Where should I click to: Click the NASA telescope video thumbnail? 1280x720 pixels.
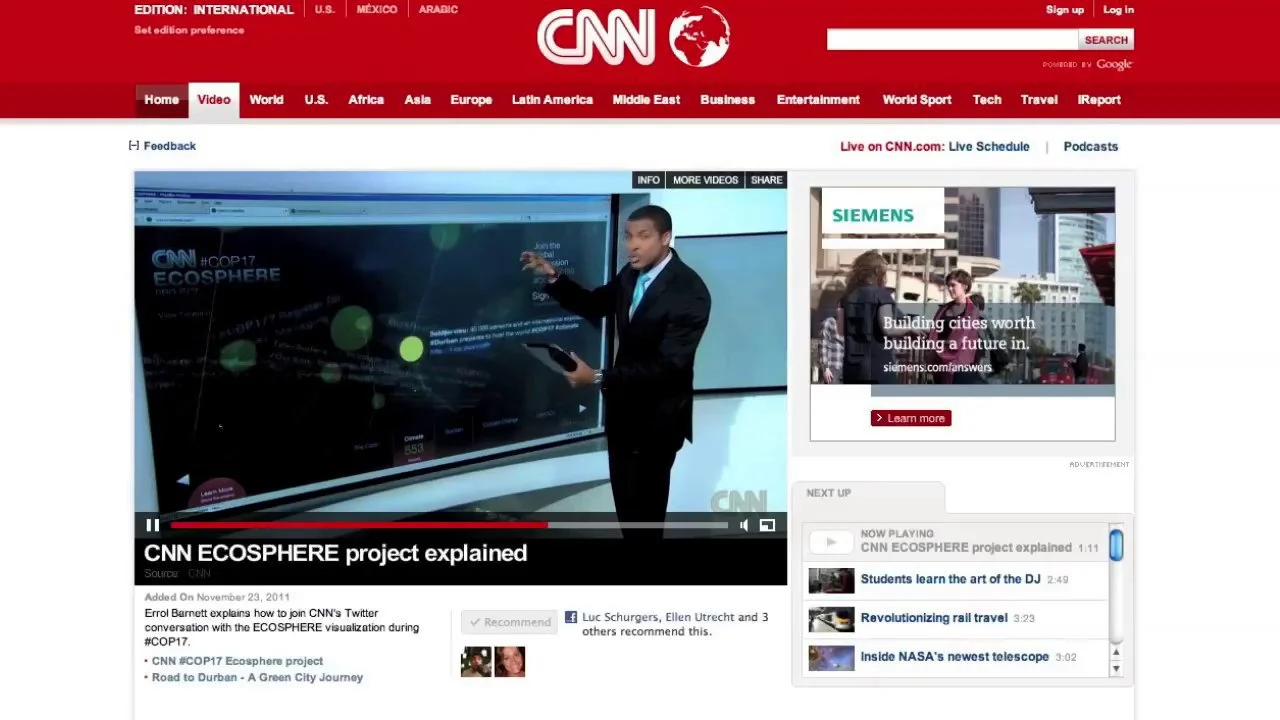coord(831,658)
